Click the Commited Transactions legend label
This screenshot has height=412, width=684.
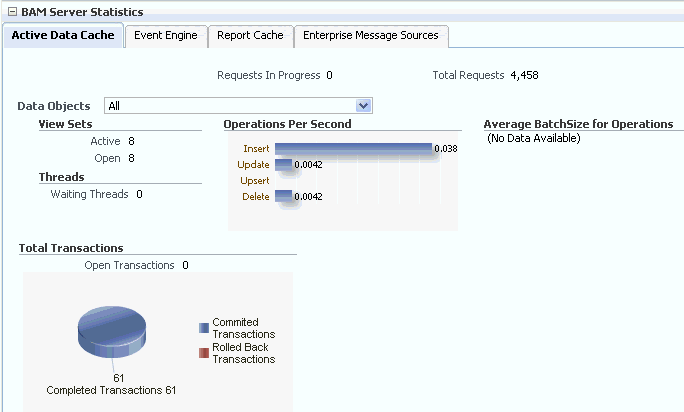click(x=243, y=328)
